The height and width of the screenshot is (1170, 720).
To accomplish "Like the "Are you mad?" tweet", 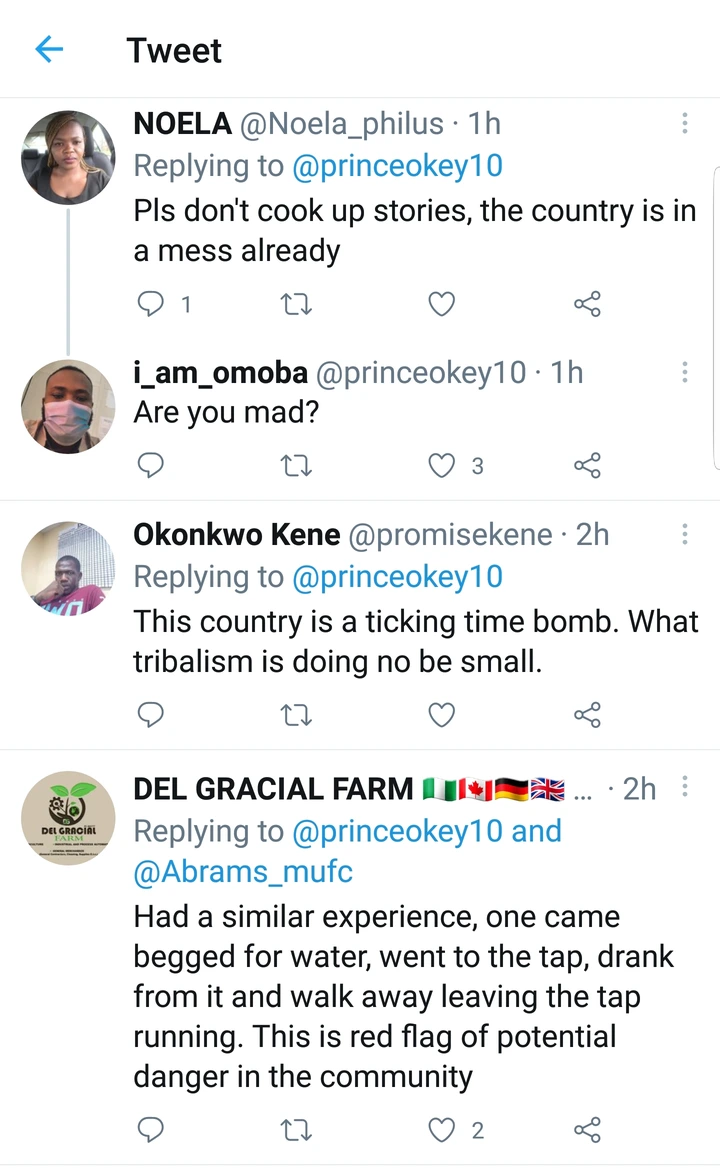I will pos(441,465).
